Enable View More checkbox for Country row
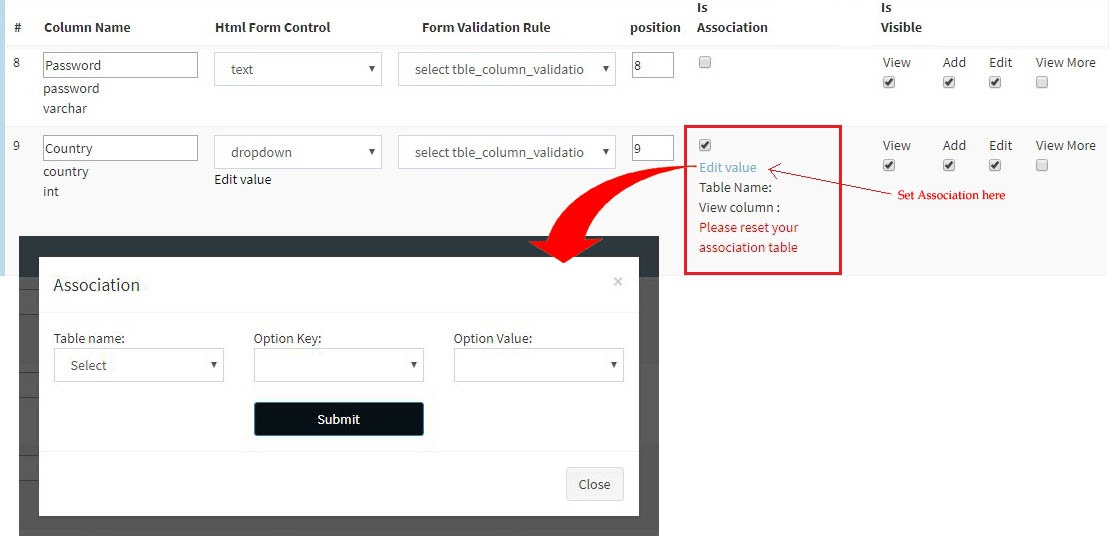Viewport: 1110px width, 546px height. click(1042, 166)
